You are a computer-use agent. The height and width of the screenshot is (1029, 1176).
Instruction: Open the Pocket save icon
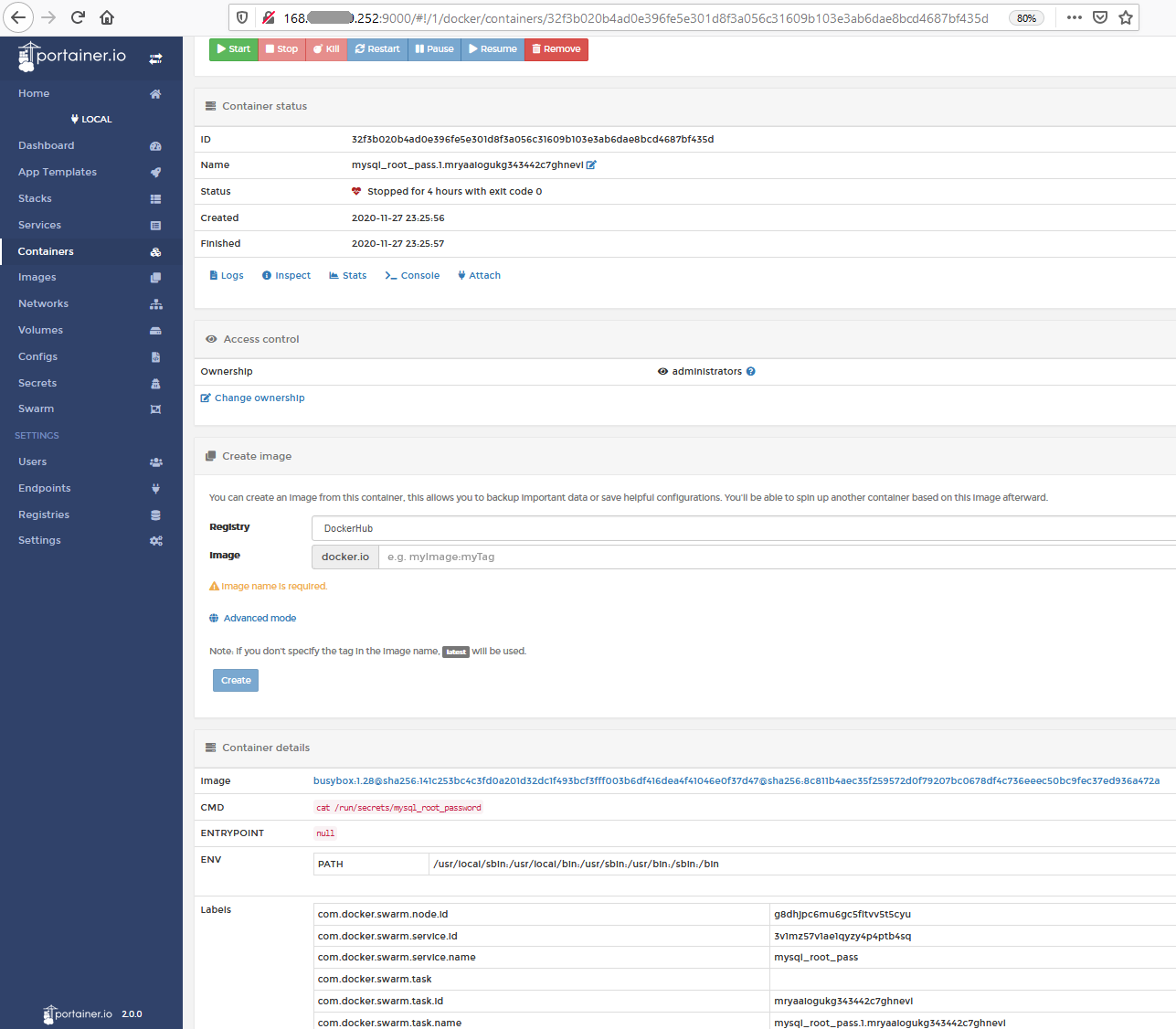[1100, 17]
